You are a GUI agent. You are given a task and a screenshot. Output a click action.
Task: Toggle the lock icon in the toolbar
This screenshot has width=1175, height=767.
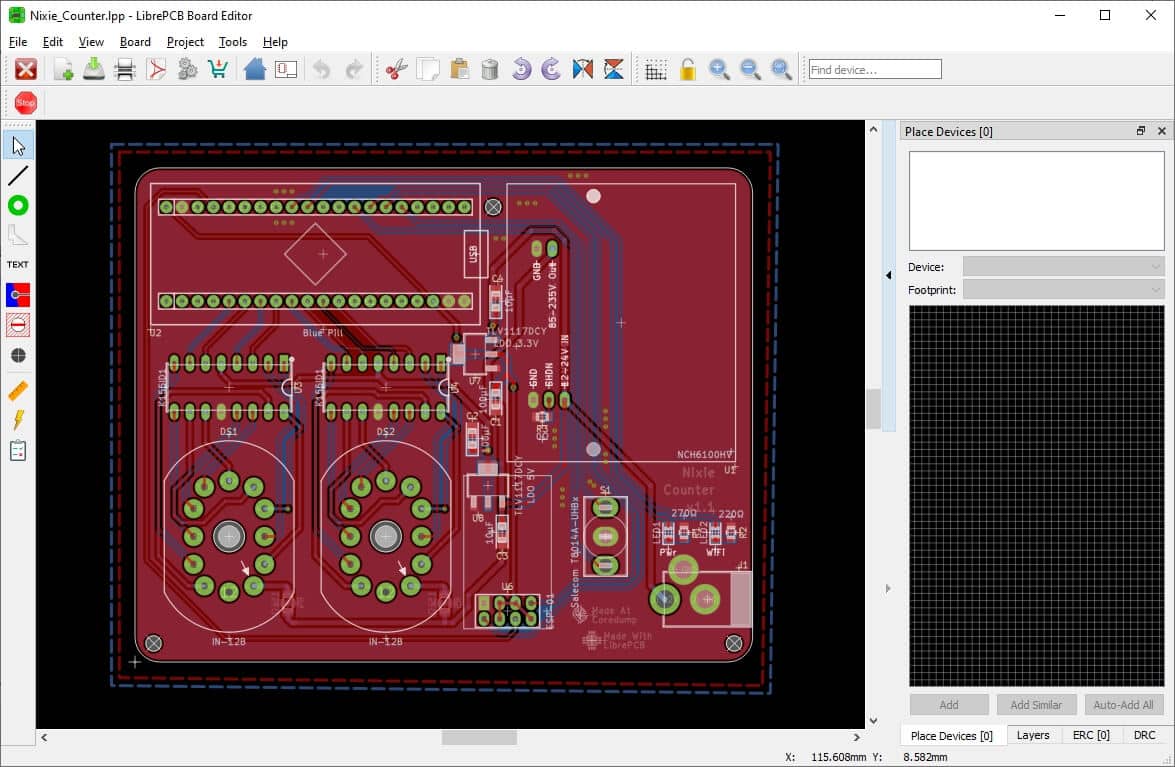(x=687, y=69)
